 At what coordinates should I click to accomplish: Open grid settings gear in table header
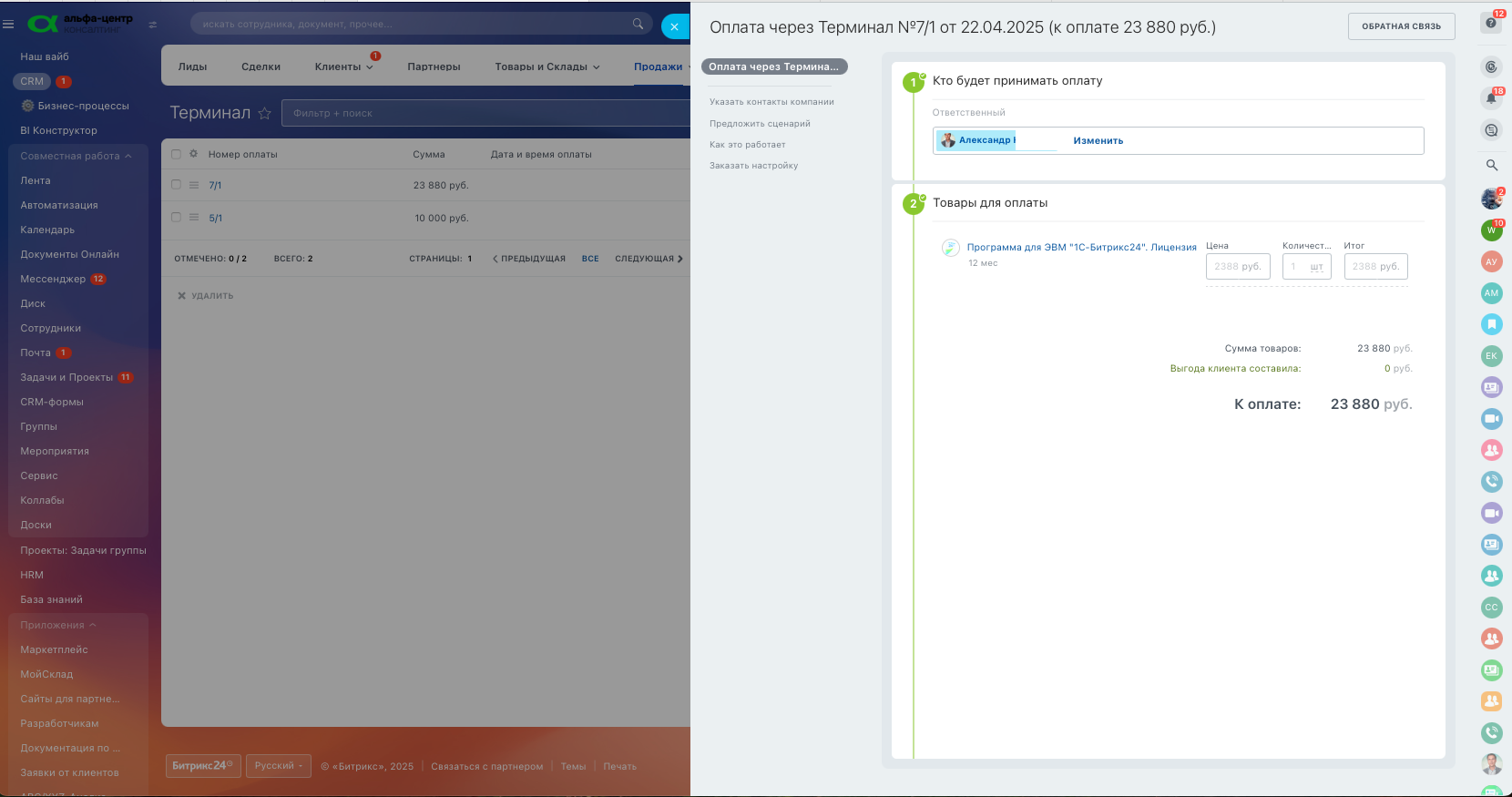[193, 154]
